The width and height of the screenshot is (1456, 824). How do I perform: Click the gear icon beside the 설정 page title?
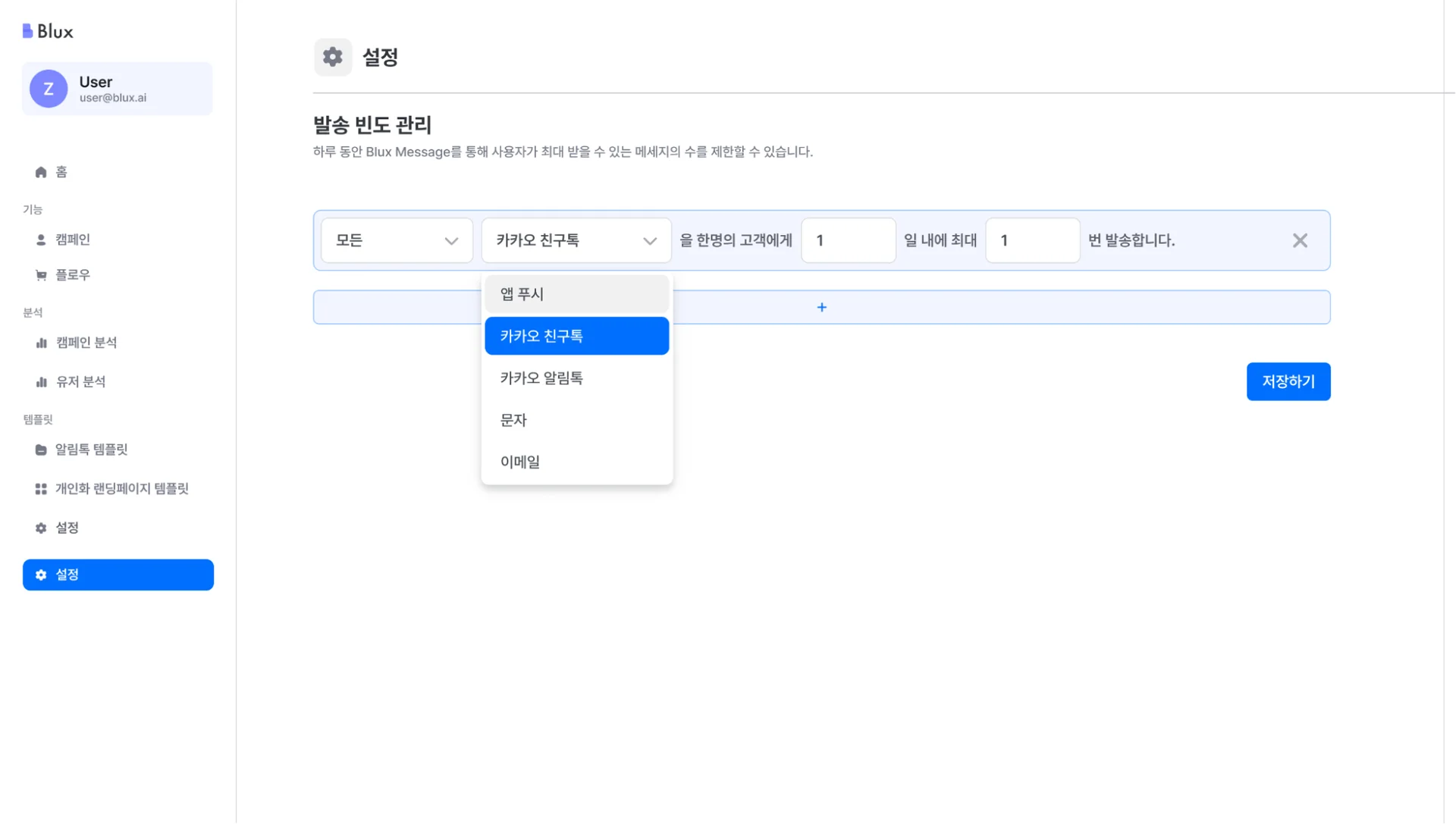pyautogui.click(x=332, y=57)
